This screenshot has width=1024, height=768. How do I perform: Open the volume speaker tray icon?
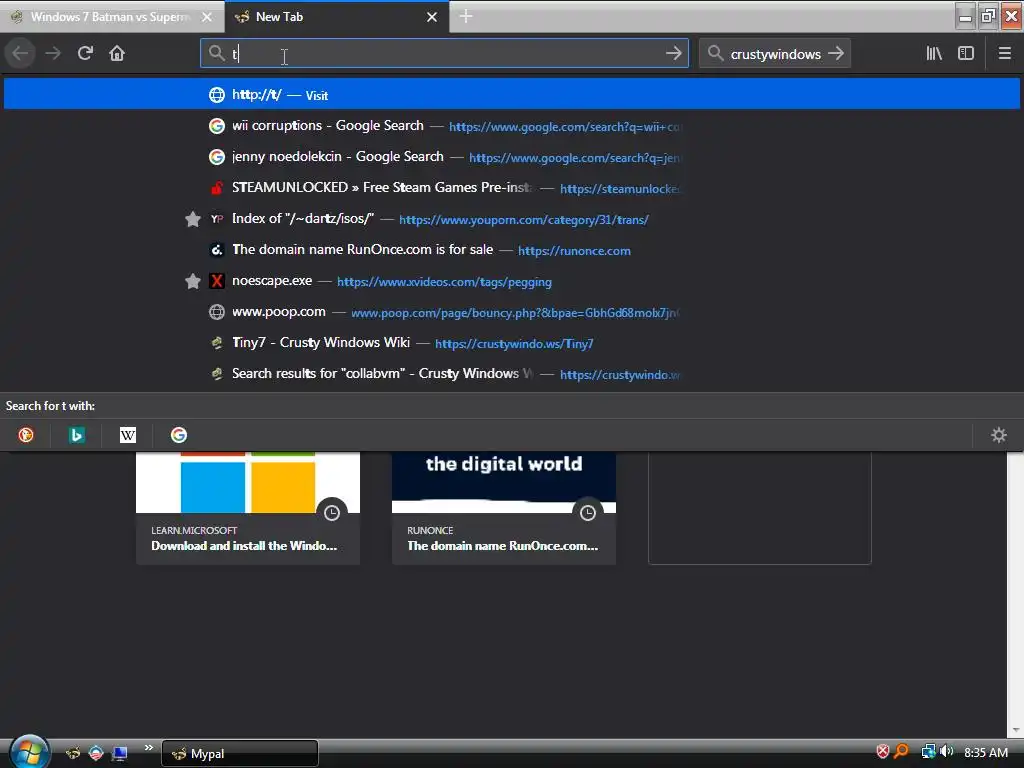coord(947,752)
